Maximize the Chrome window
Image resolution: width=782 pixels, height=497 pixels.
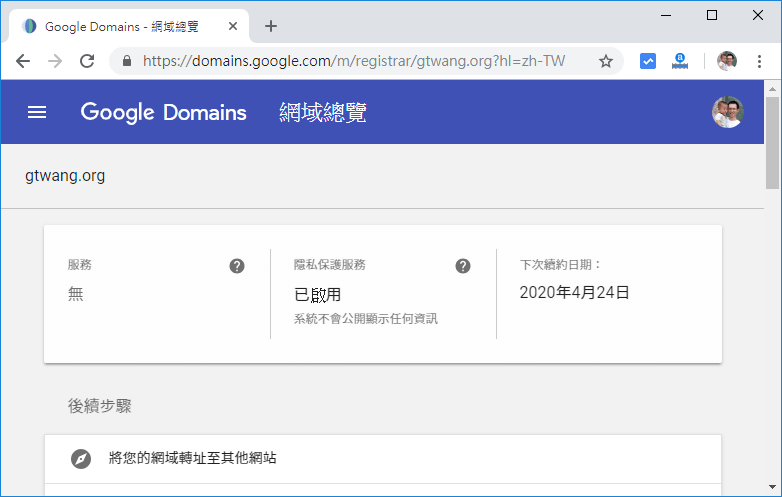[x=712, y=15]
